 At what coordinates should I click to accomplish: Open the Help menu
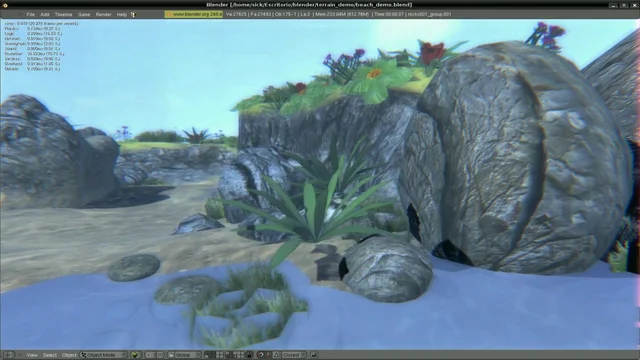[122, 14]
